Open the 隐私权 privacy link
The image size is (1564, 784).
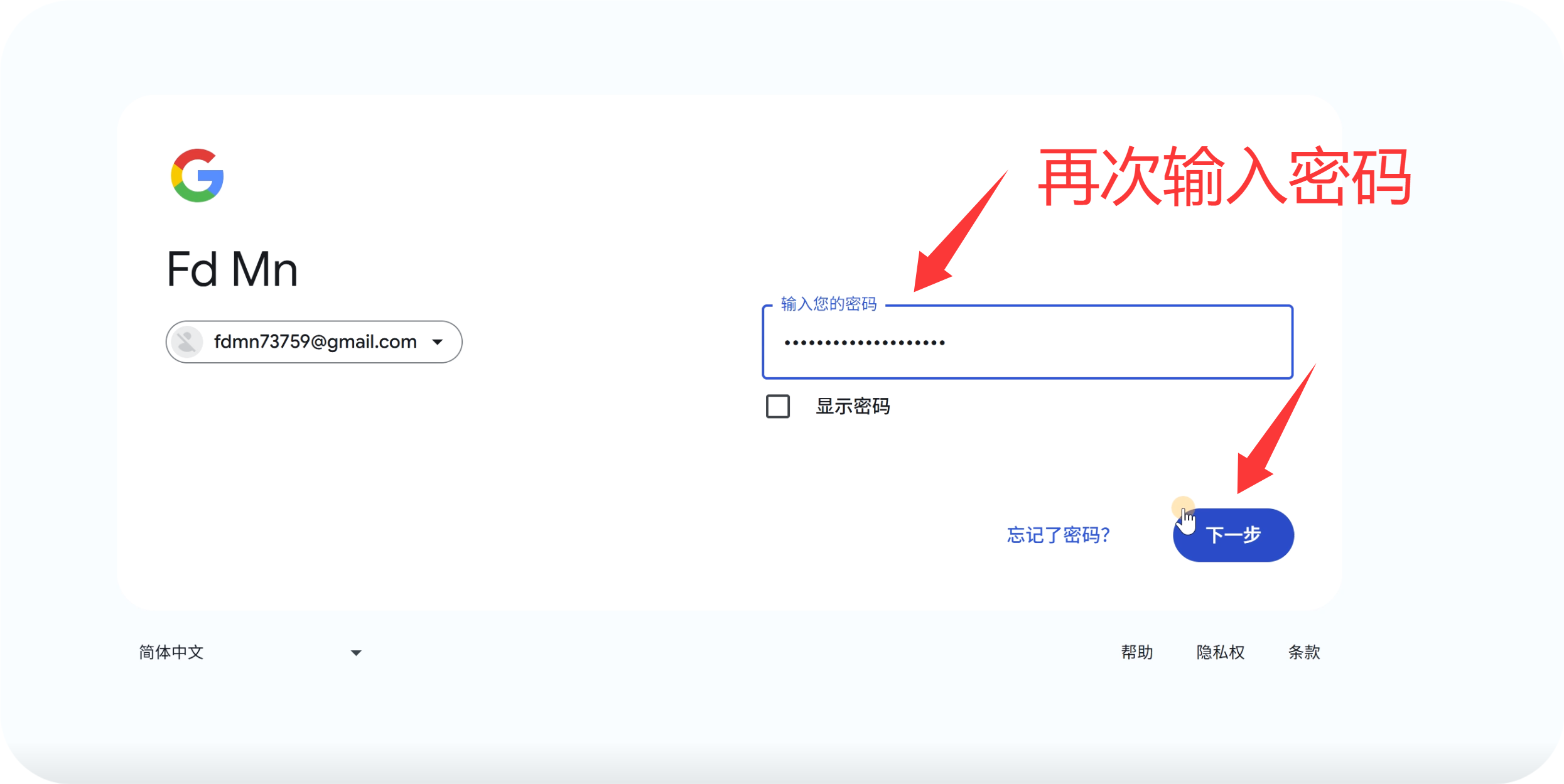[1221, 653]
